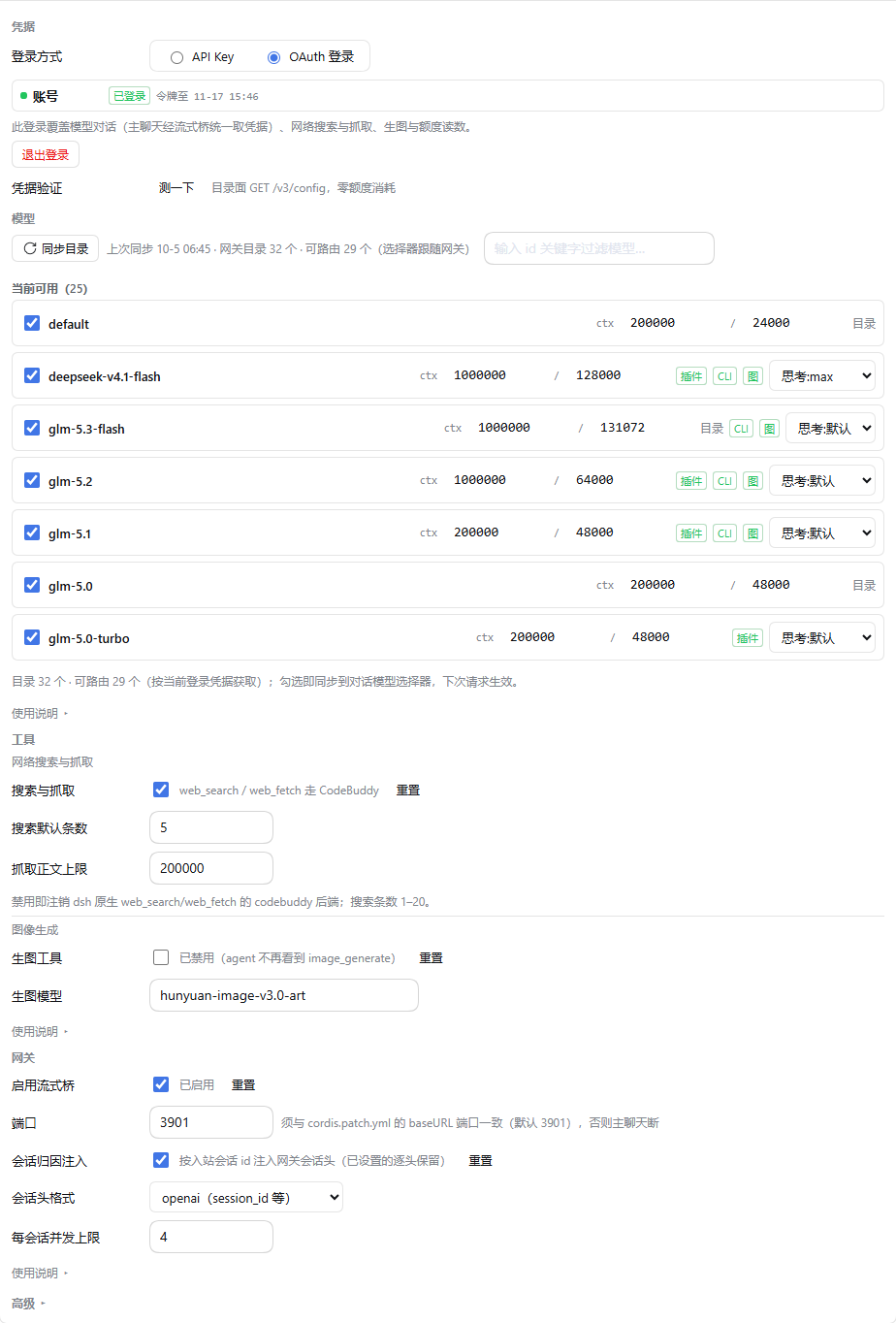
Task: Click 图 badge on glm-5.3-flash row
Action: pyautogui.click(x=769, y=429)
